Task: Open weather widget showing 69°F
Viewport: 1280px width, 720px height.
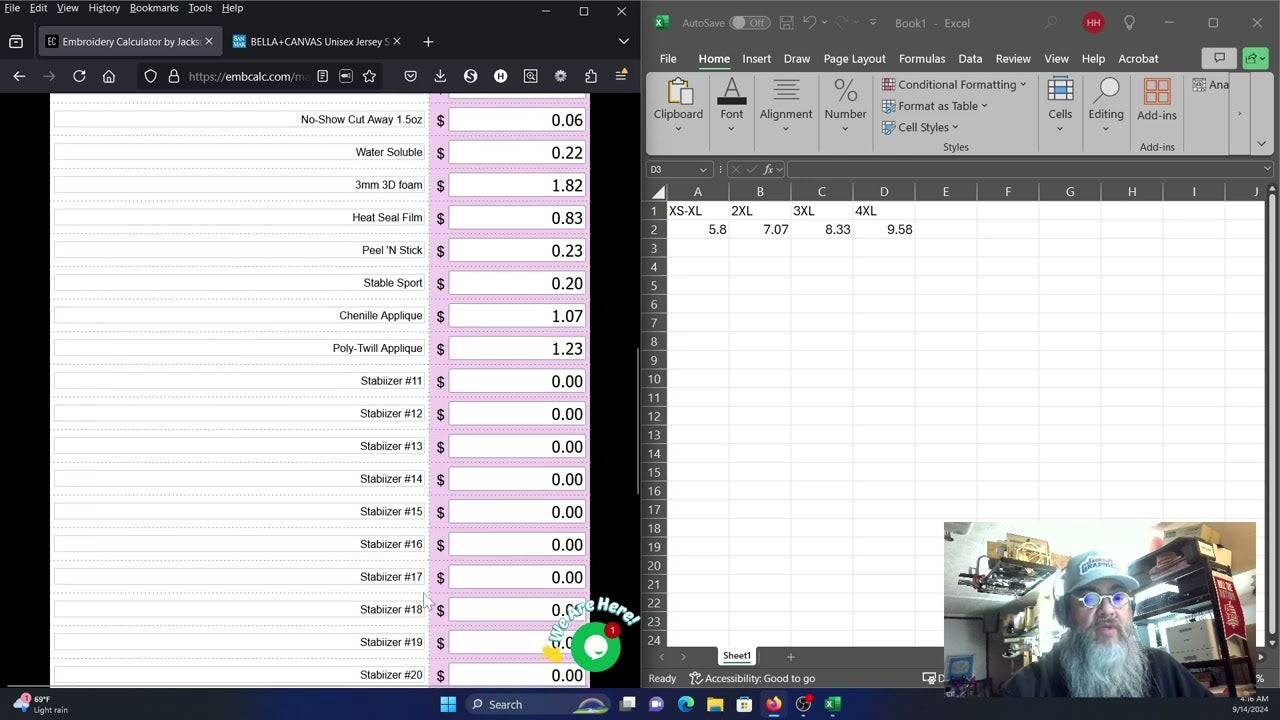Action: click(40, 704)
